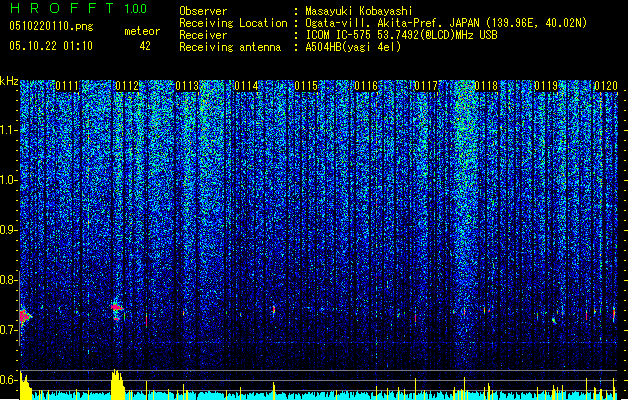
Task: Click the 0118 time marker
Action: (x=486, y=86)
